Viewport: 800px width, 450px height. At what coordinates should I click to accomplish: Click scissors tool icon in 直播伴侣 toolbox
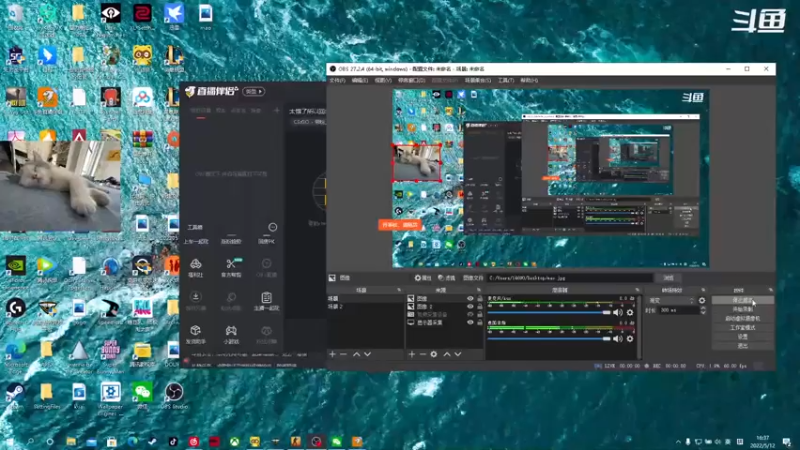pos(231,263)
